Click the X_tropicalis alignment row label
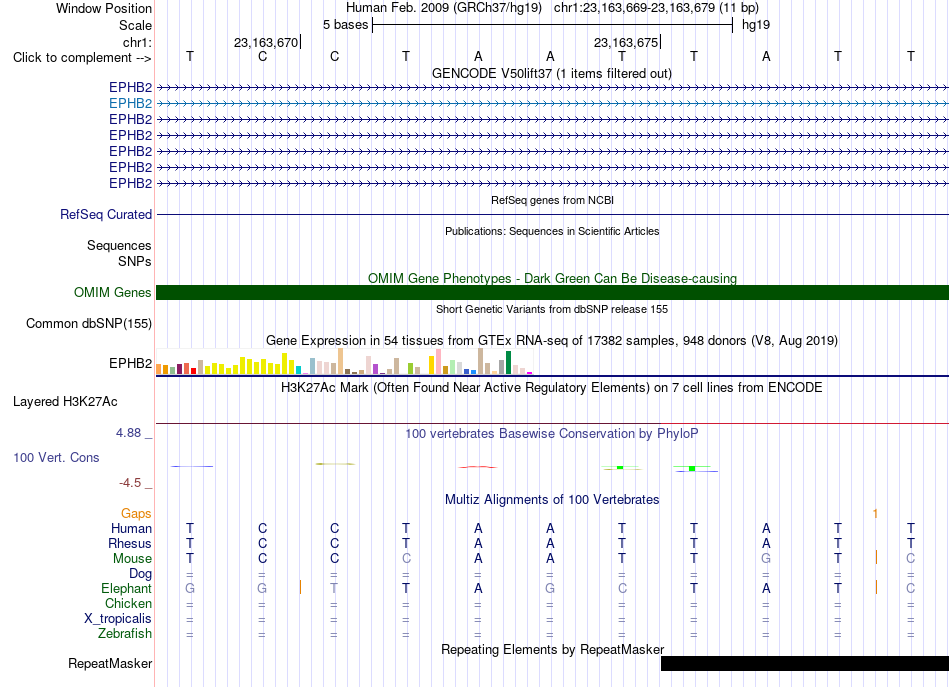 (x=118, y=619)
